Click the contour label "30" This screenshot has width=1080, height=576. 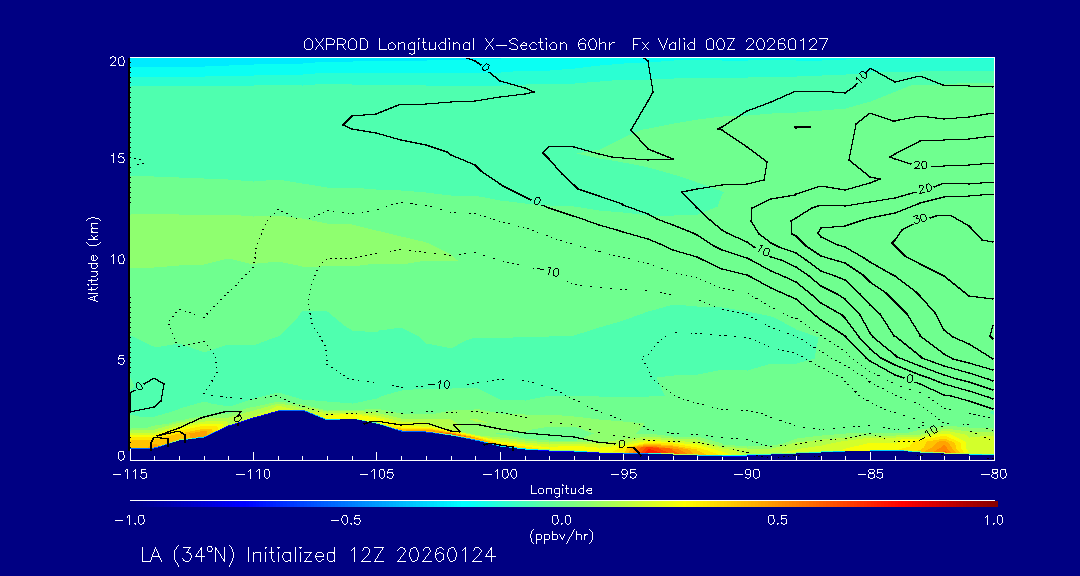pos(920,219)
